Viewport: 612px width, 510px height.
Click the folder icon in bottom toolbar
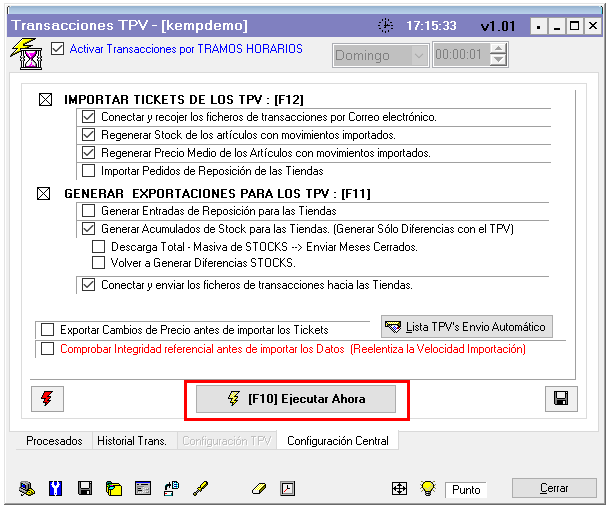pyautogui.click(x=114, y=488)
